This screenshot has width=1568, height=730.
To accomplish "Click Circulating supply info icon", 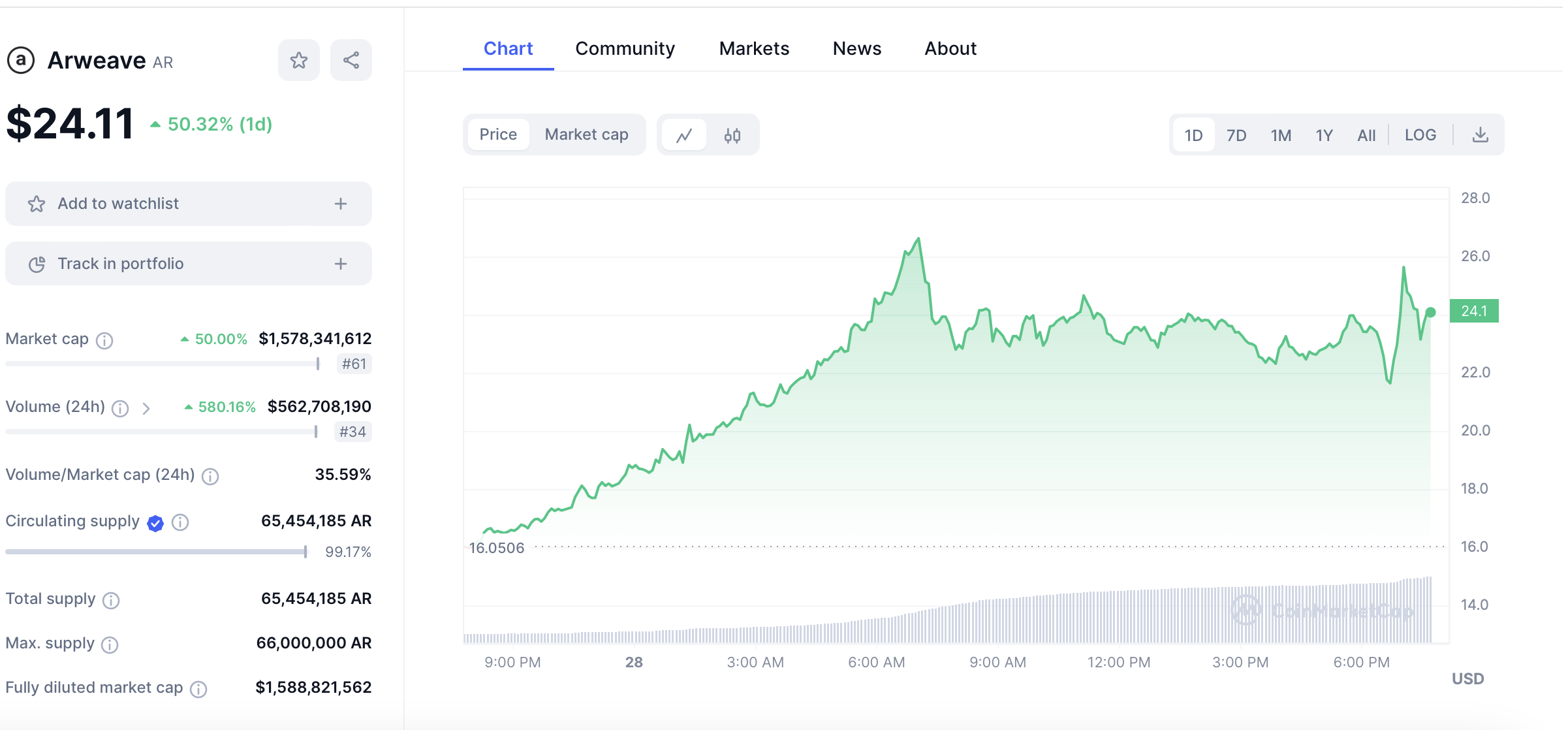I will tap(180, 522).
